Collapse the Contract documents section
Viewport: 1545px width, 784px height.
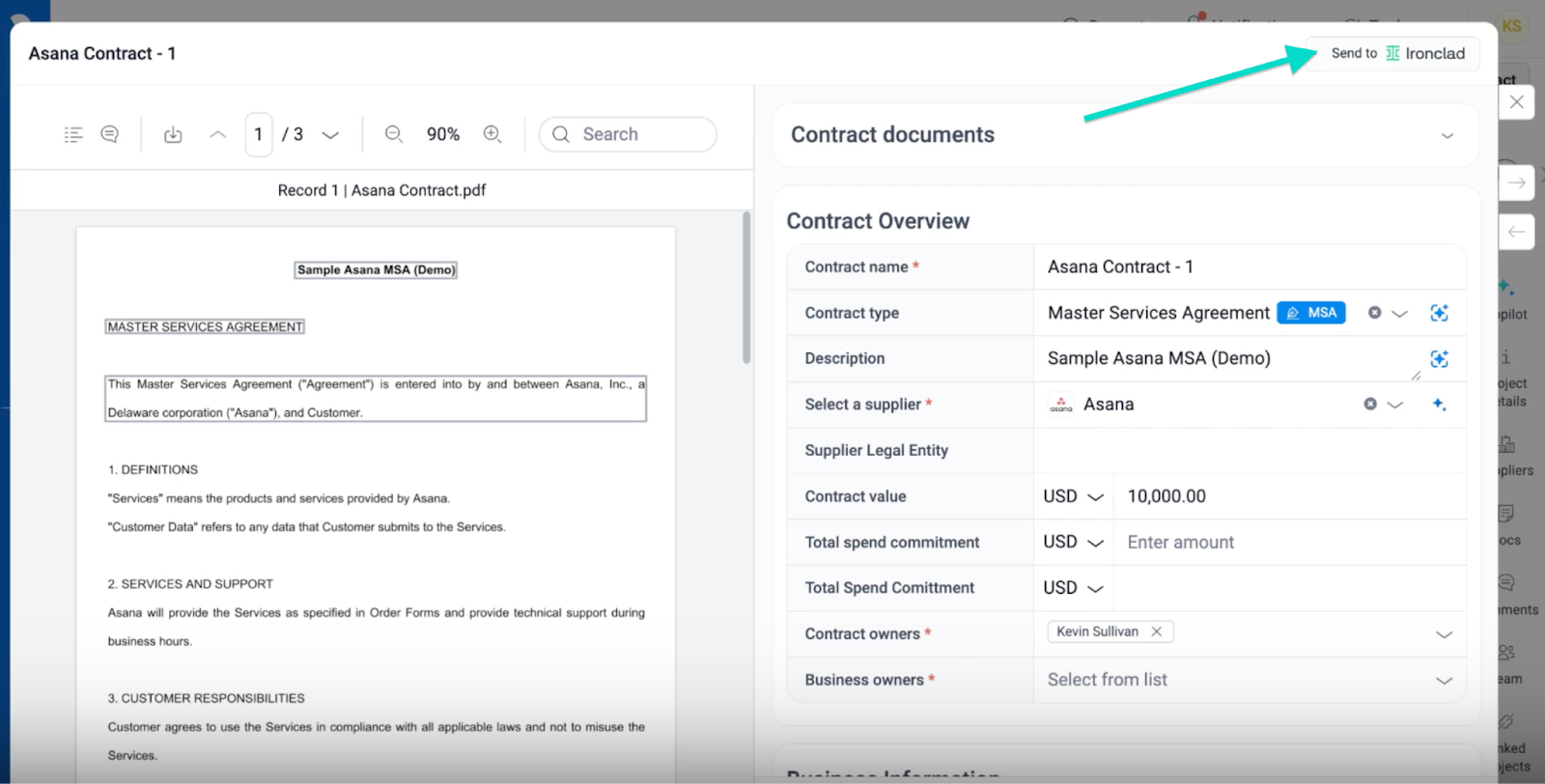pyautogui.click(x=1447, y=136)
